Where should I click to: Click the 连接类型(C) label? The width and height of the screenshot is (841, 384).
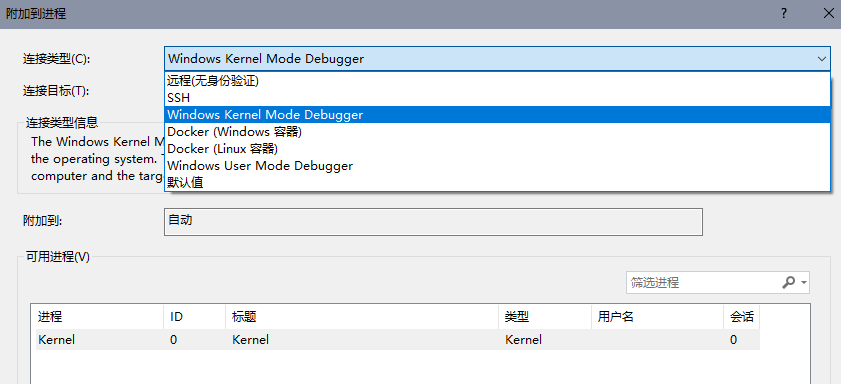point(56,59)
